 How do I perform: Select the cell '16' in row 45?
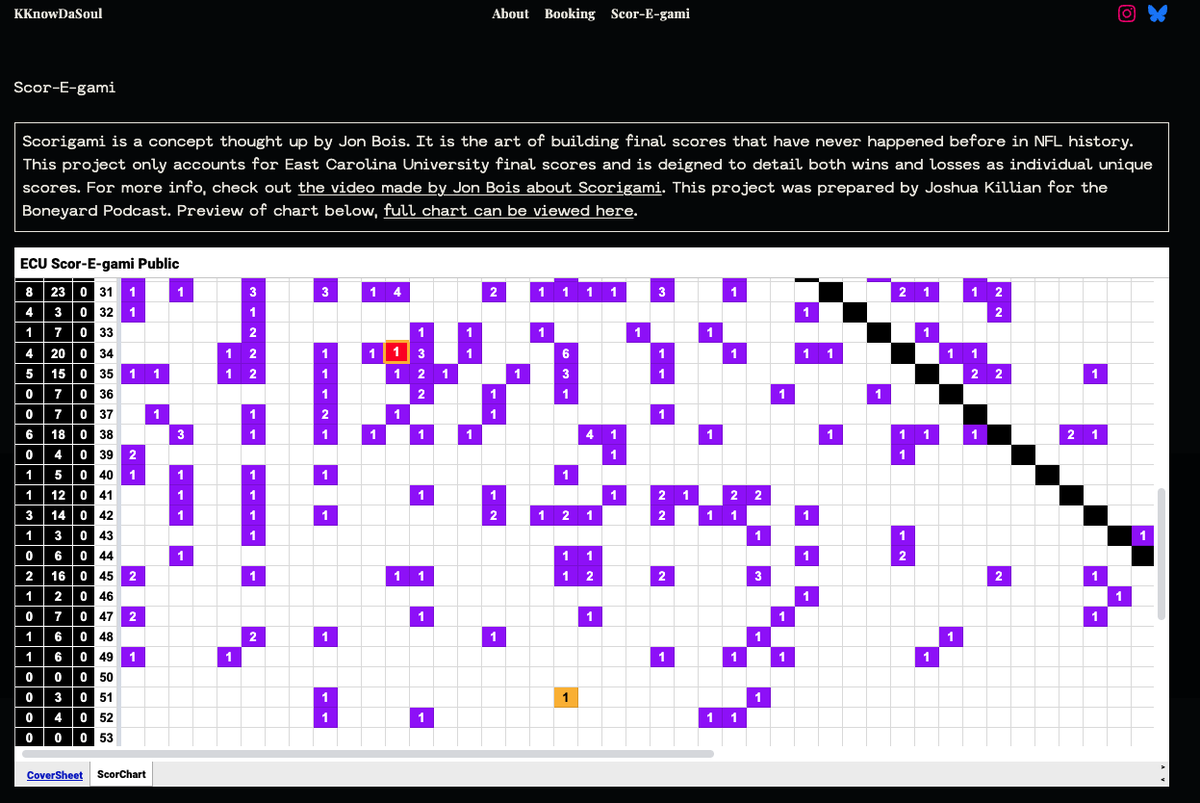pyautogui.click(x=58, y=576)
